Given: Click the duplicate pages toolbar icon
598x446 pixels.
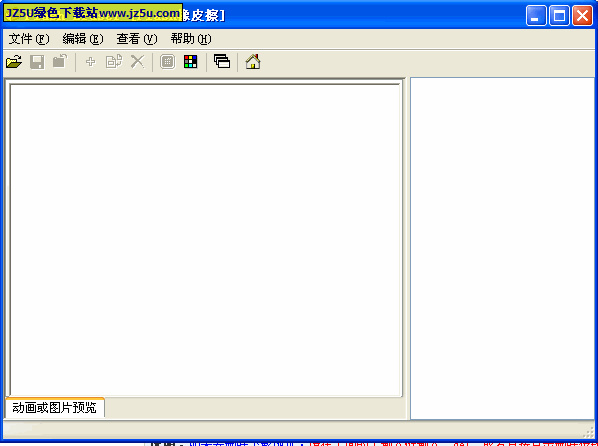Looking at the screenshot, I should [x=114, y=61].
